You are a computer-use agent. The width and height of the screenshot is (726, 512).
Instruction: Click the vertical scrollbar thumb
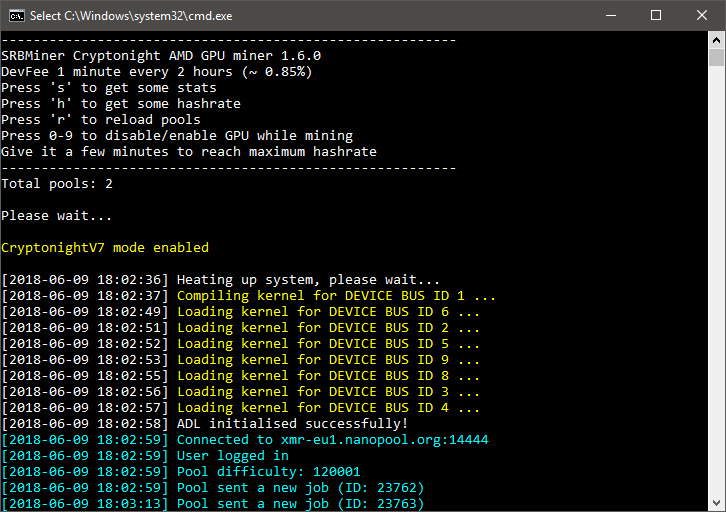[716, 58]
